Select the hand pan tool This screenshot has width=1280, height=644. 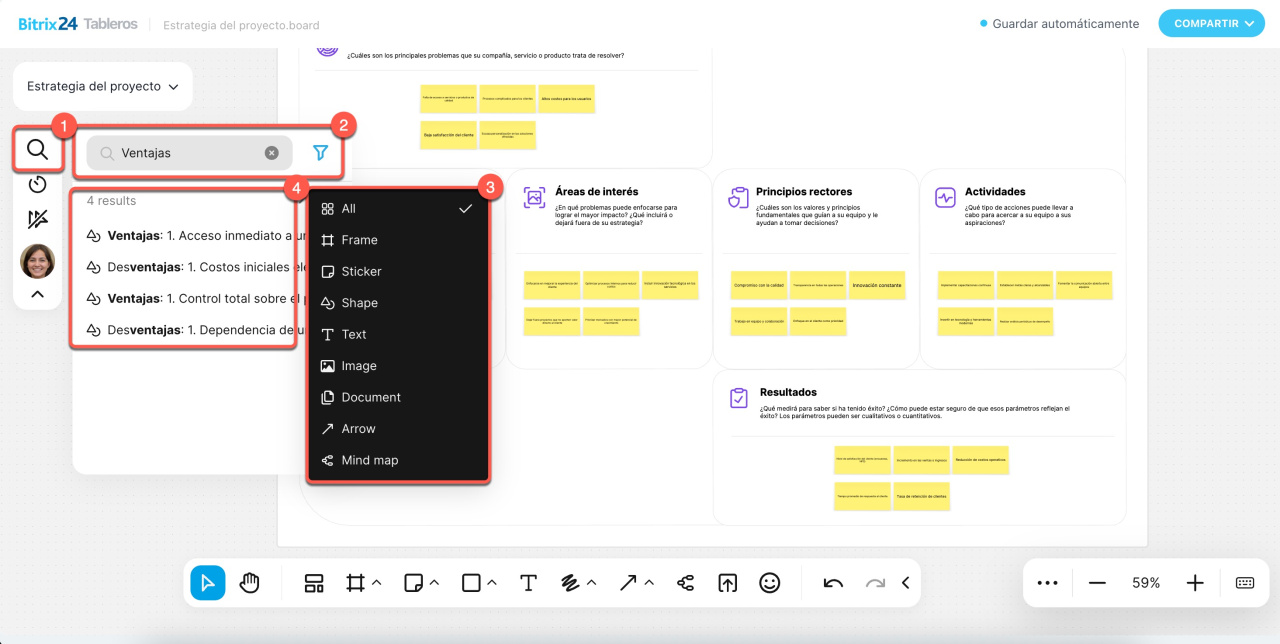pos(250,583)
